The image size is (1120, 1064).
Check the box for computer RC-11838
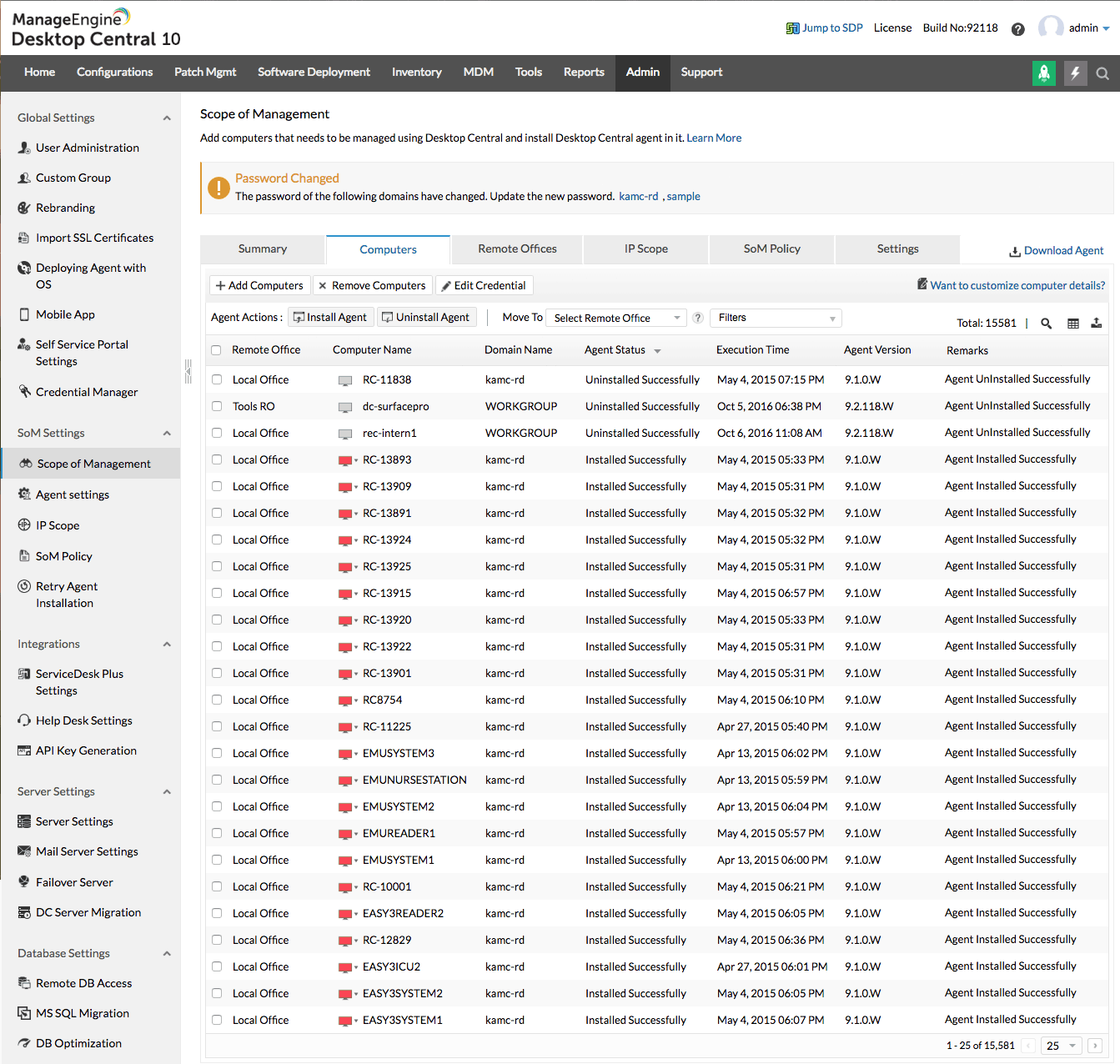(217, 379)
